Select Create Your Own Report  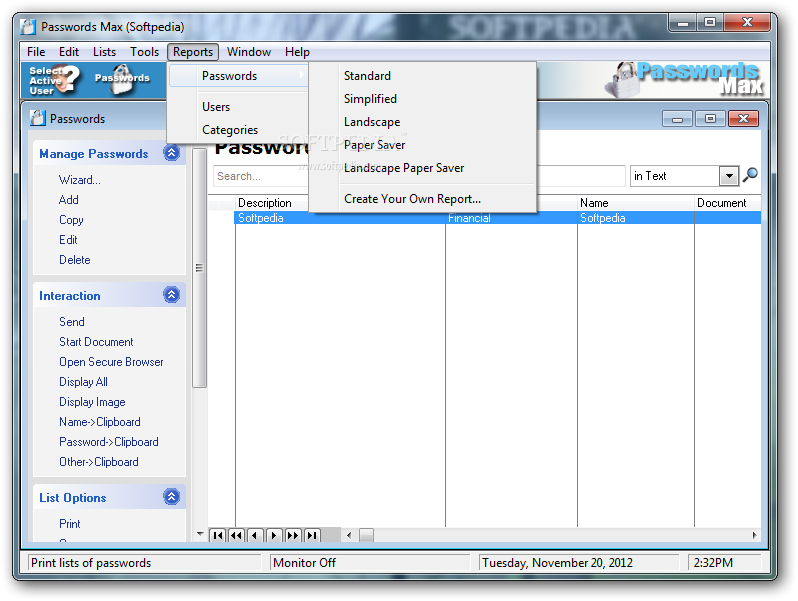point(423,199)
